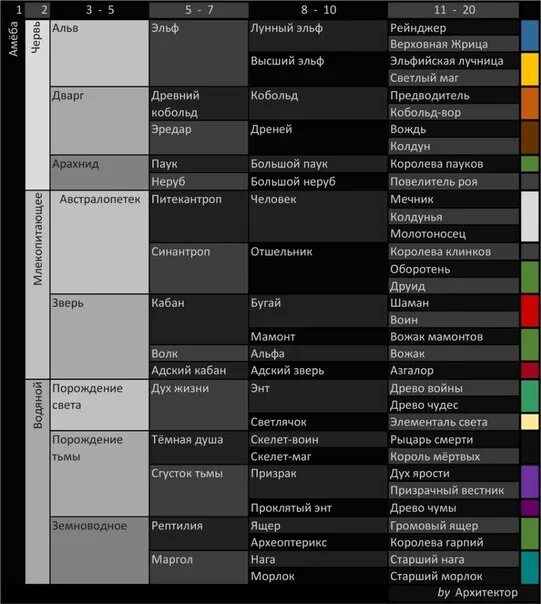Screen dimensions: 541x604
Task: Click the blue swatch beside Рейнджер
Action: coord(530,35)
